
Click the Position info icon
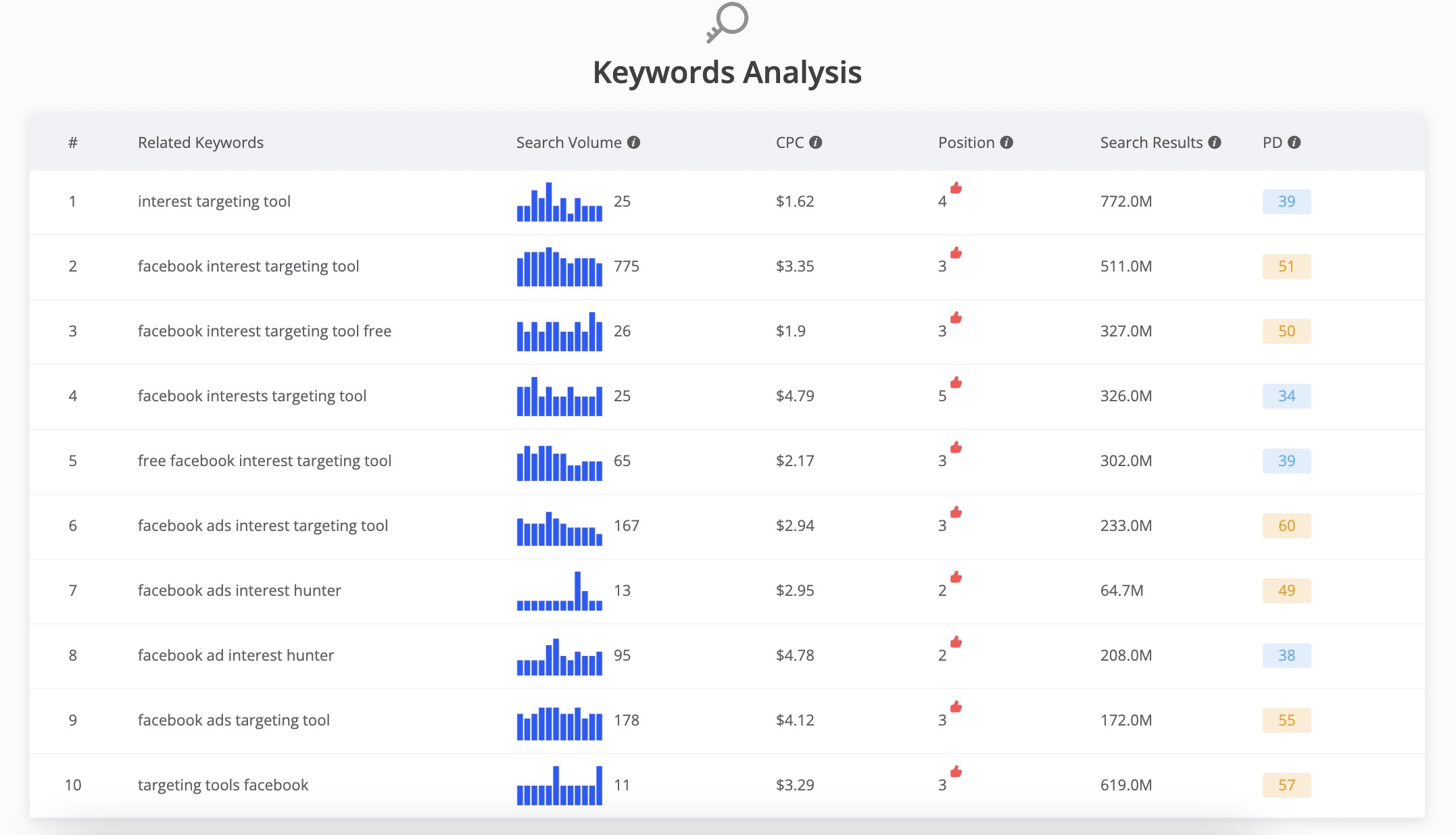[1006, 143]
